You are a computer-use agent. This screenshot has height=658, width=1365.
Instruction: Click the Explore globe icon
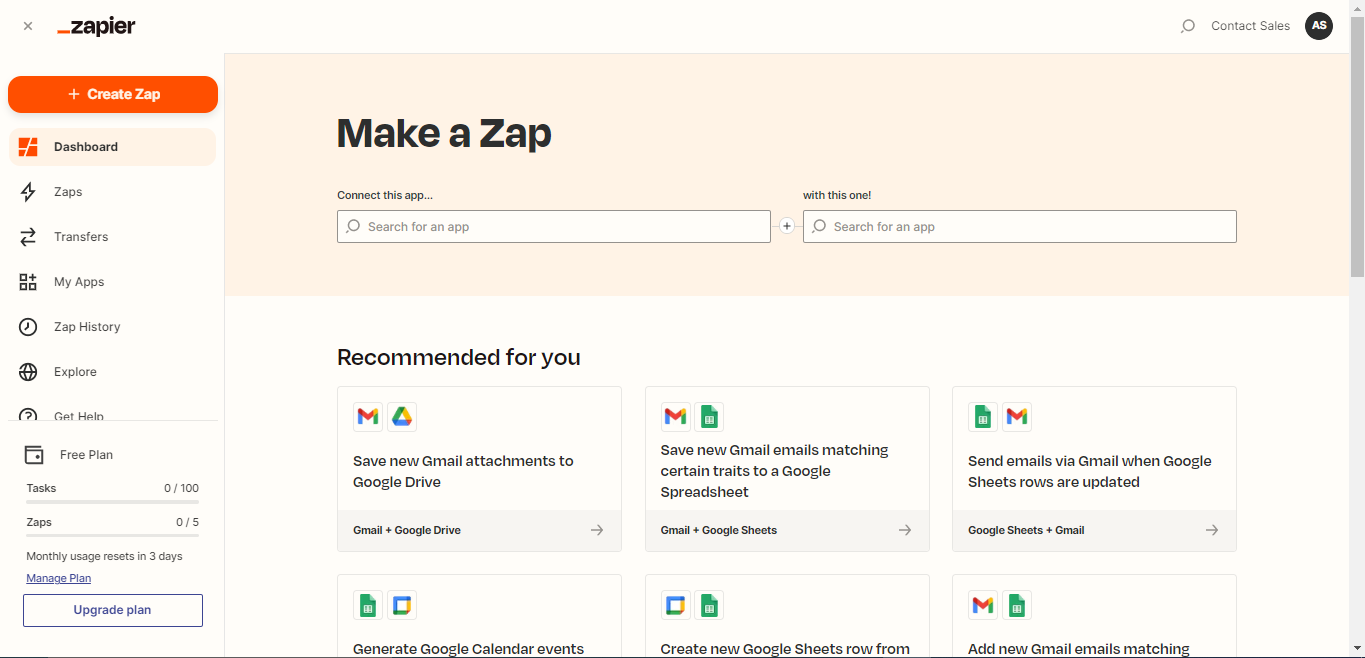[28, 372]
